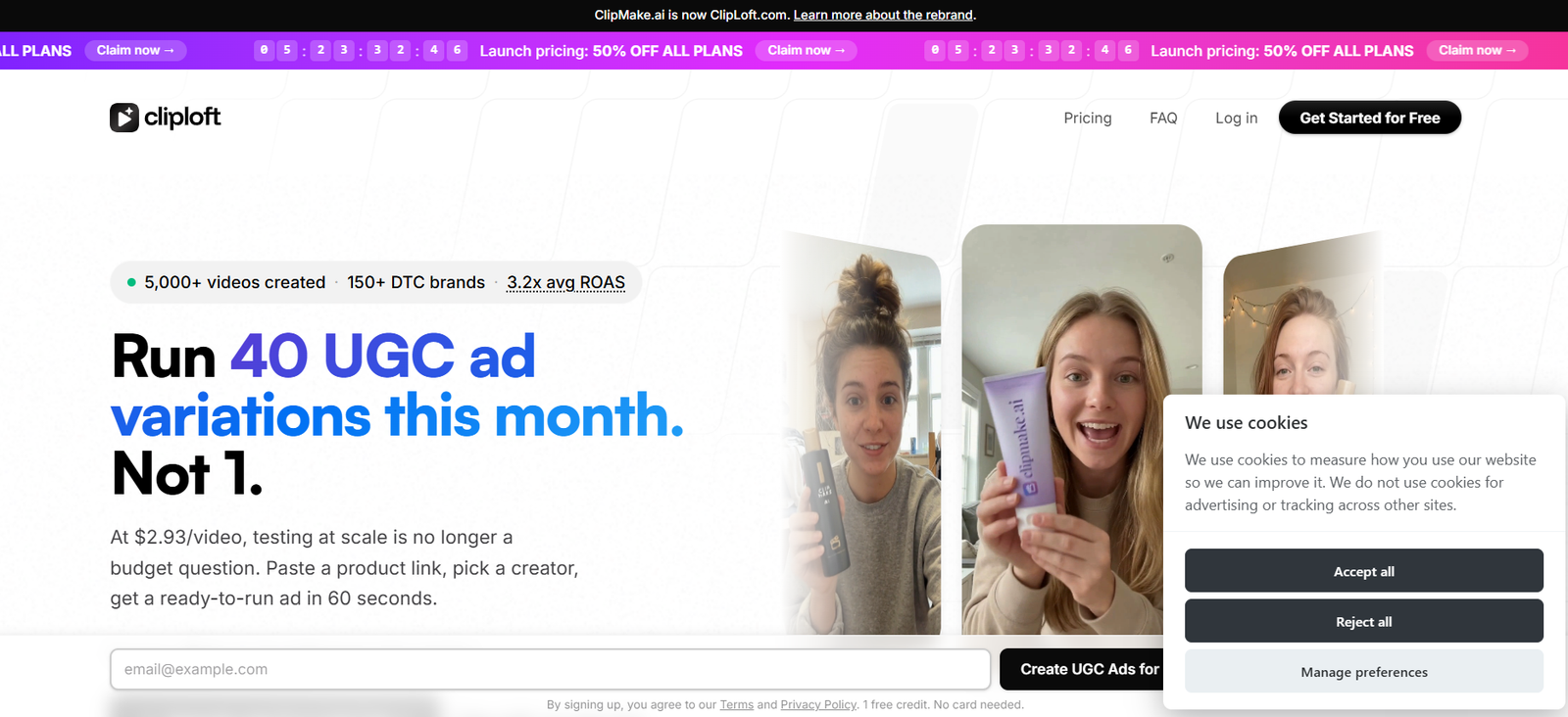
Task: Select the right creator video with string lights
Action: (x=1301, y=313)
